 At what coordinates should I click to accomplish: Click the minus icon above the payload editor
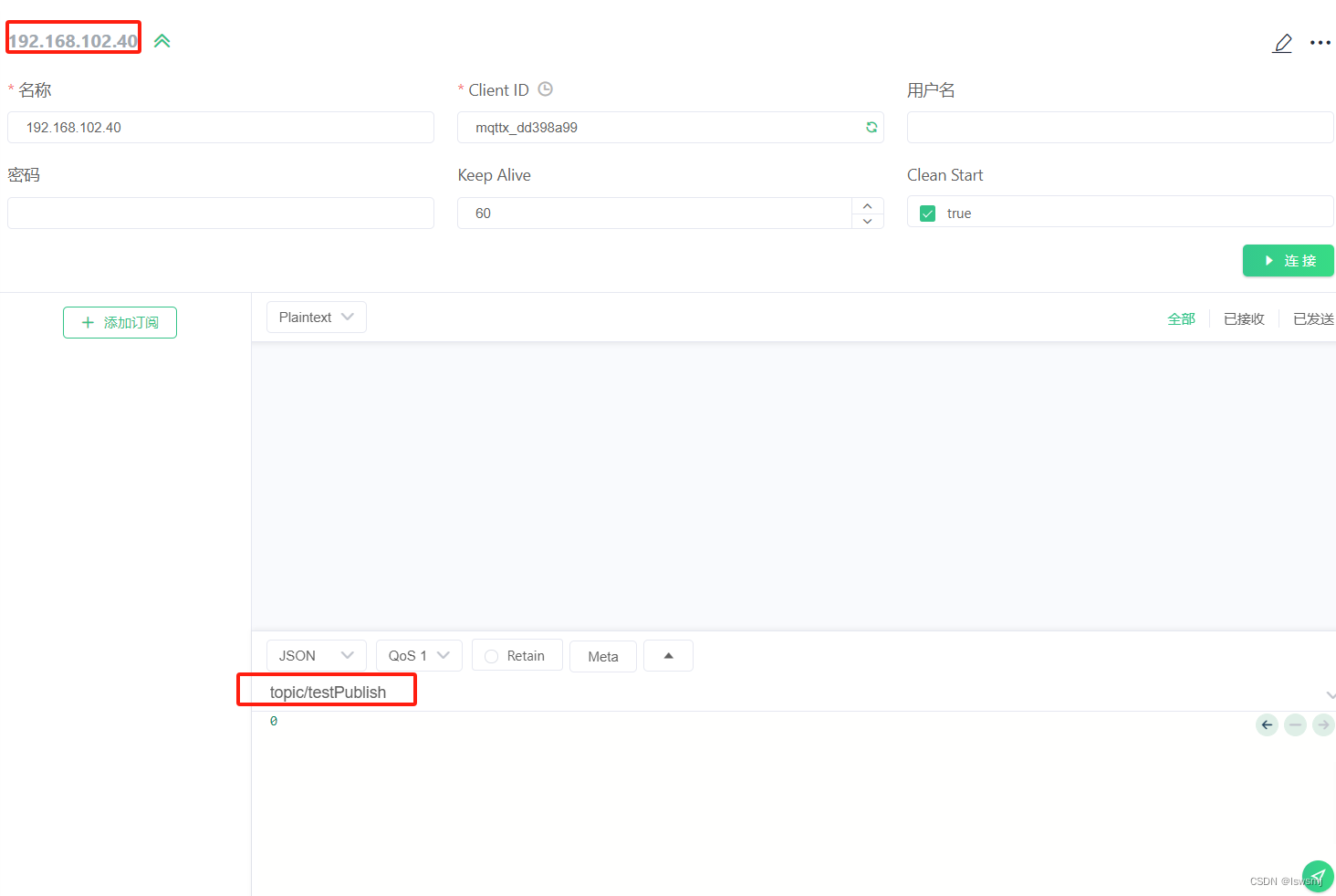point(1295,724)
